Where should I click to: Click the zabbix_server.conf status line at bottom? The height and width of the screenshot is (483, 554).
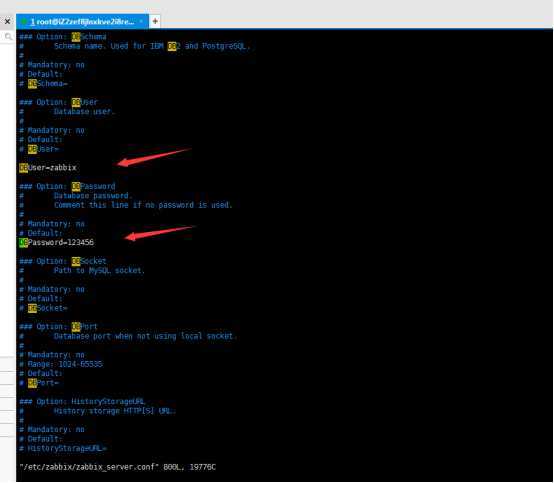[x=117, y=467]
